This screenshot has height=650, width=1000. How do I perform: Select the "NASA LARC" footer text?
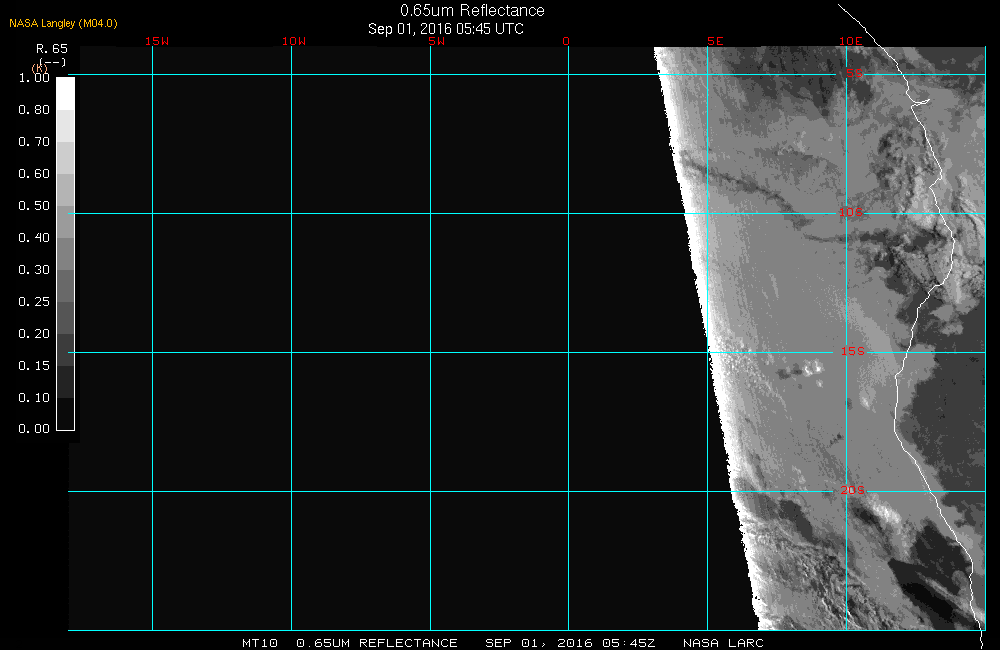(723, 643)
